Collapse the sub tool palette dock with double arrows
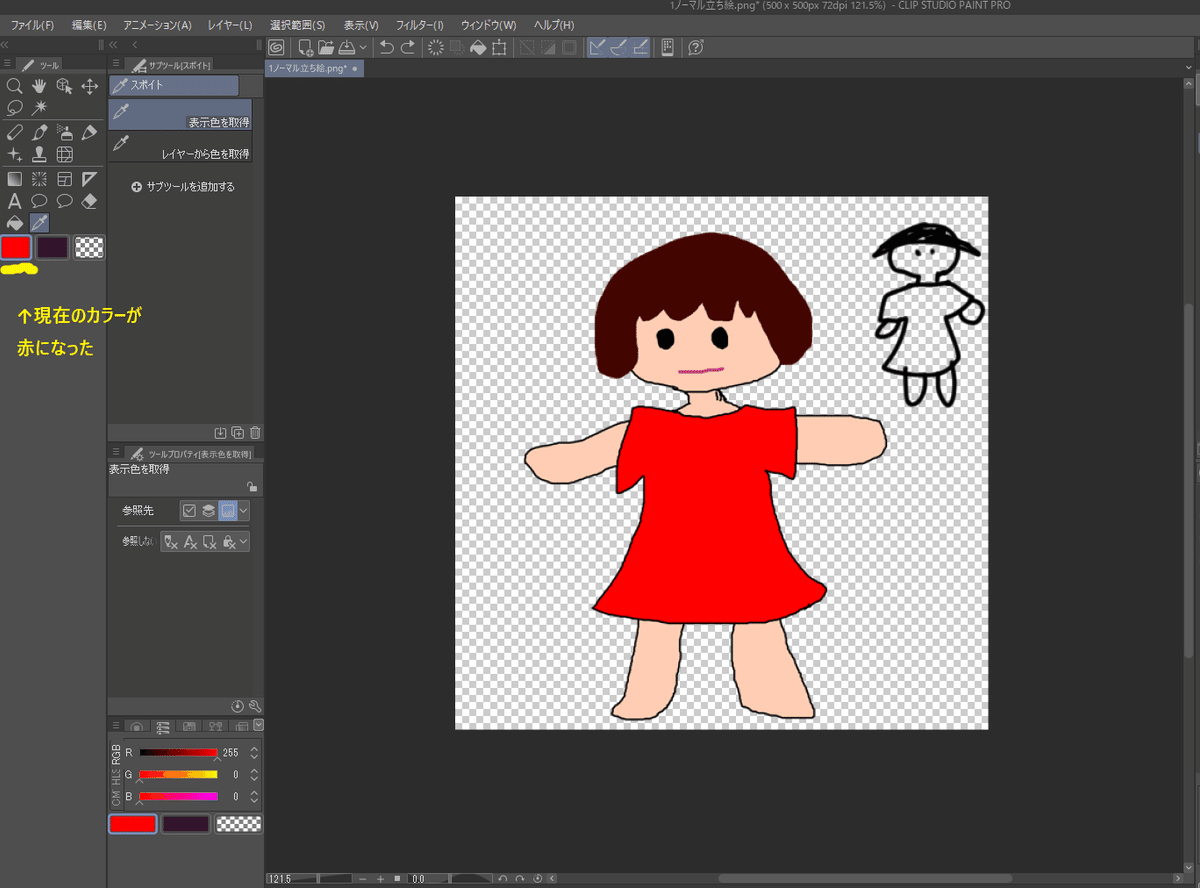Image resolution: width=1200 pixels, height=888 pixels. coord(113,46)
